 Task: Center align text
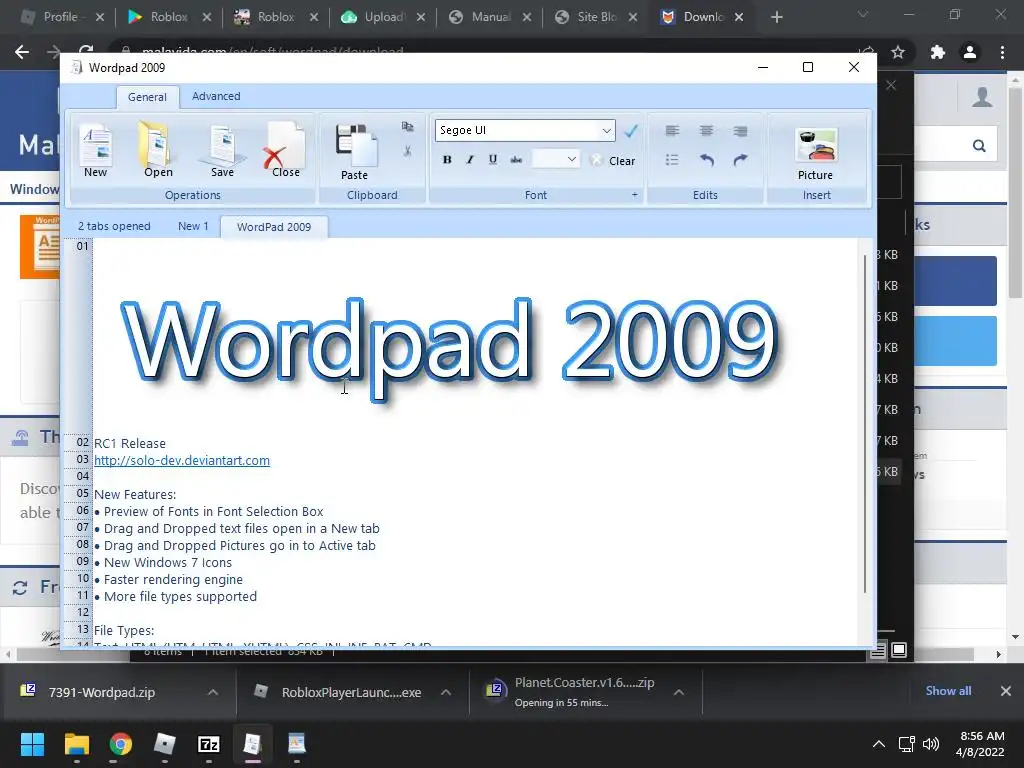(x=706, y=131)
